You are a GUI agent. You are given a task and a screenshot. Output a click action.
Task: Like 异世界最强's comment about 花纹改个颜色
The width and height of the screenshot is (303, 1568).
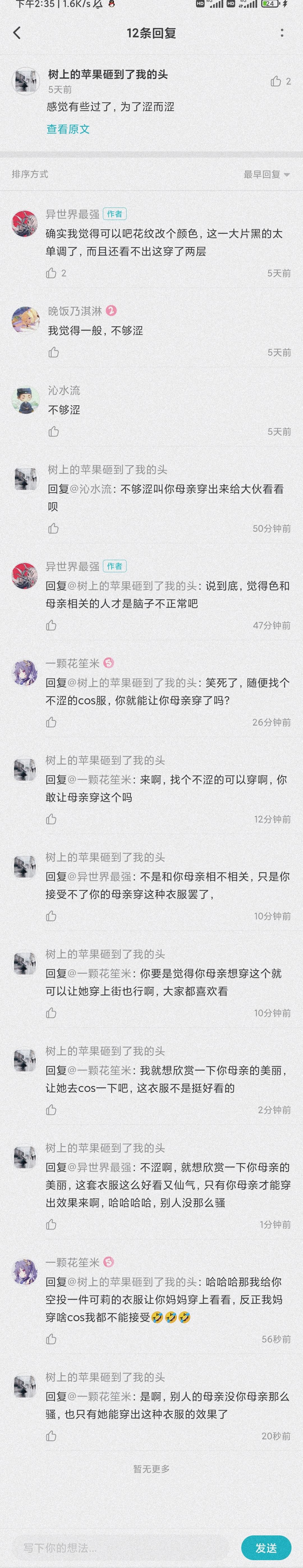pos(51,273)
